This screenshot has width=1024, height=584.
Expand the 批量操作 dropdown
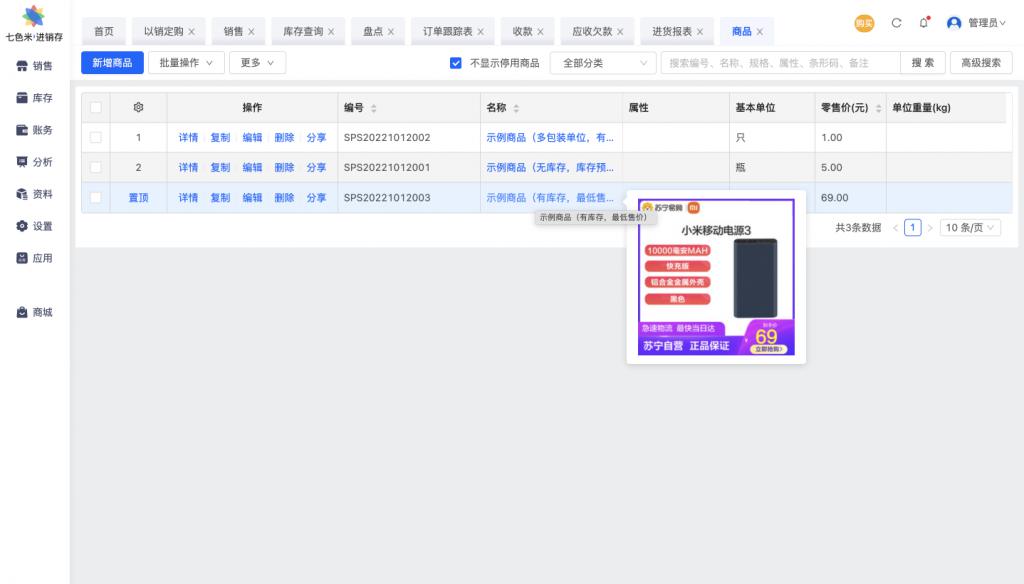[x=186, y=63]
